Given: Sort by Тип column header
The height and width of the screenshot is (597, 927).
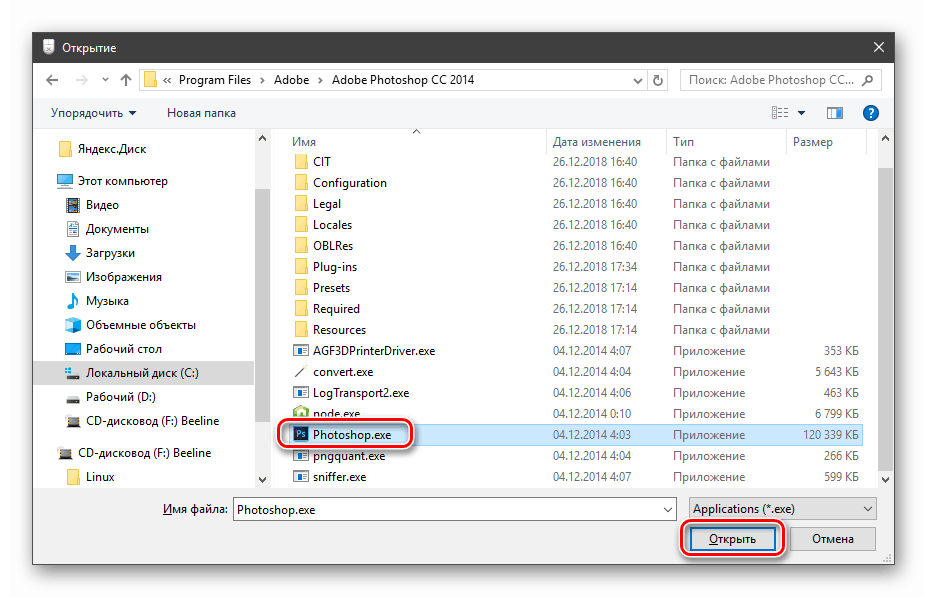Looking at the screenshot, I should [x=683, y=142].
